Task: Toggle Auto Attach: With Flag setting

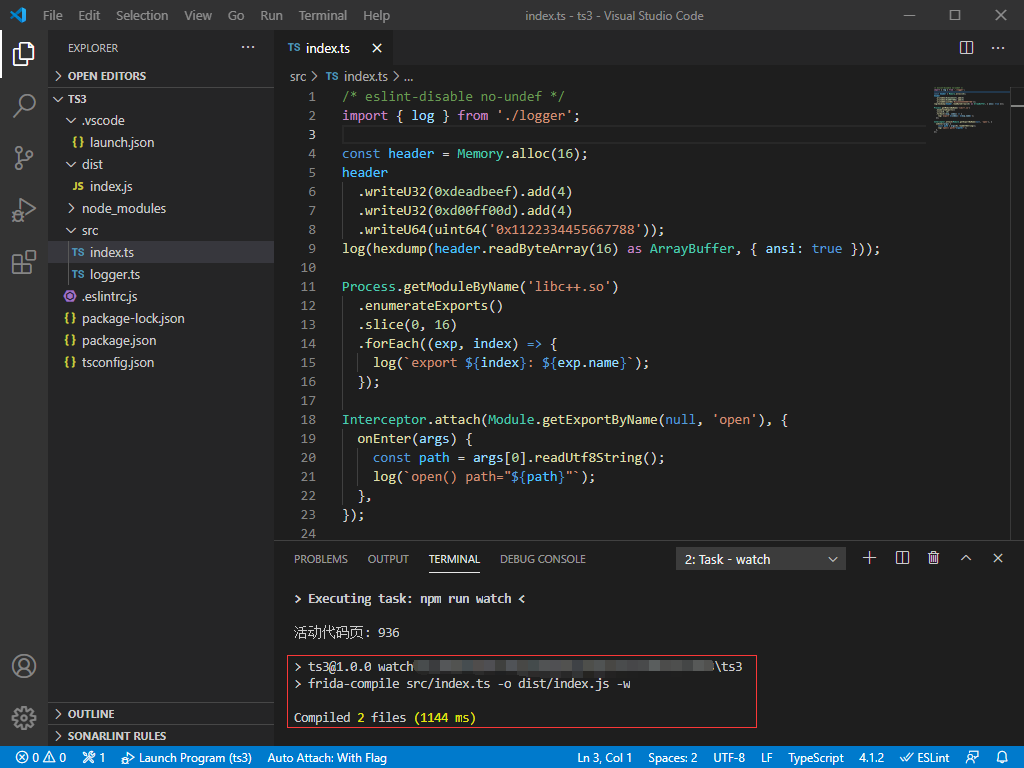Action: tap(327, 758)
